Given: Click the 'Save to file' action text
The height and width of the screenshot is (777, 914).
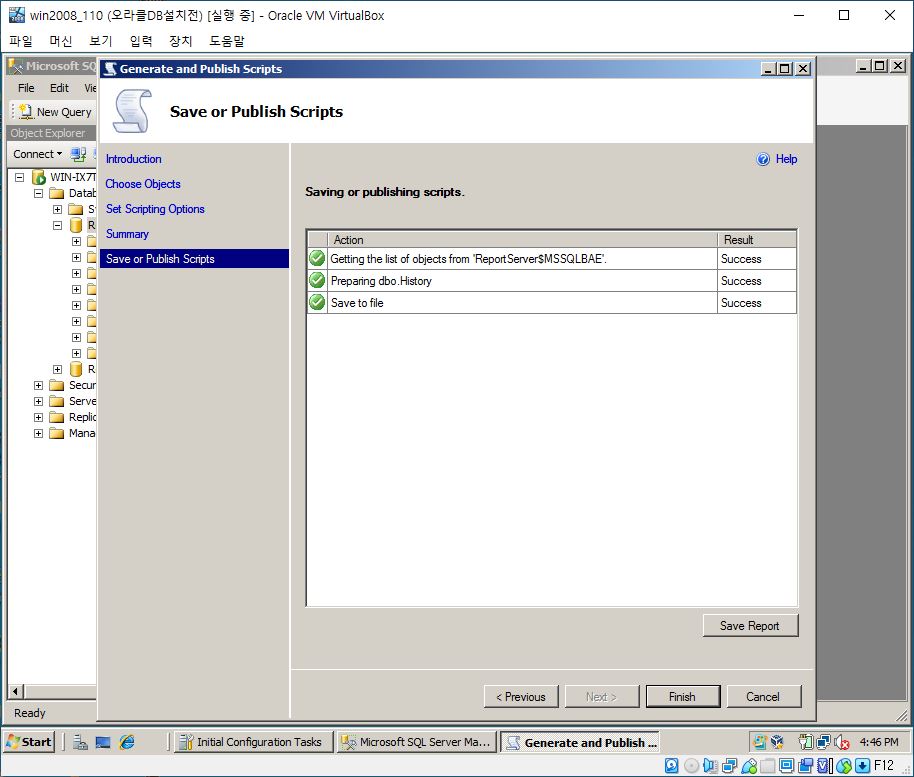Looking at the screenshot, I should tap(357, 303).
